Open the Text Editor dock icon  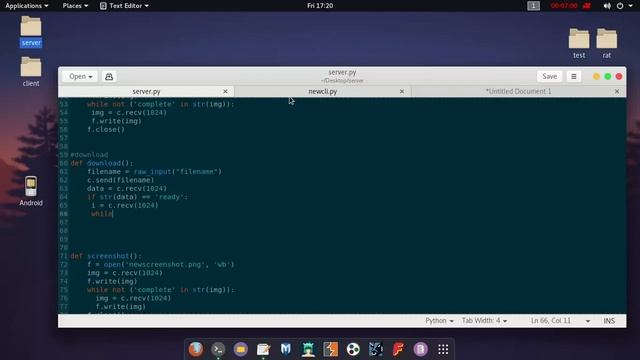click(x=263, y=349)
